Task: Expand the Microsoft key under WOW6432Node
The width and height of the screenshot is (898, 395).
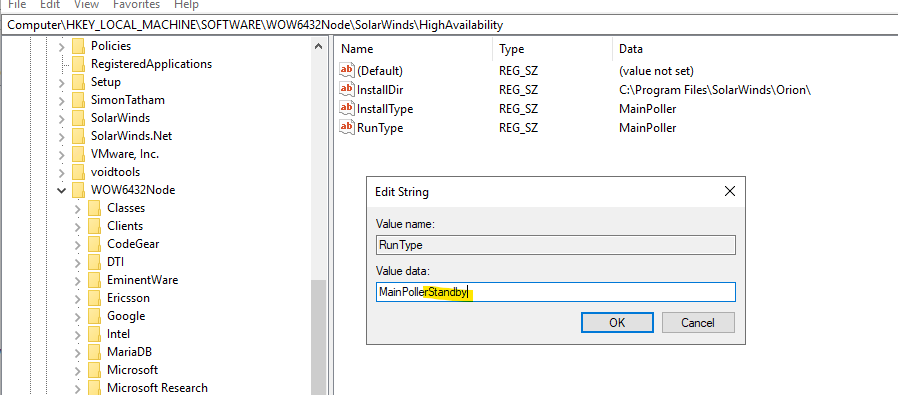Action: tap(78, 370)
